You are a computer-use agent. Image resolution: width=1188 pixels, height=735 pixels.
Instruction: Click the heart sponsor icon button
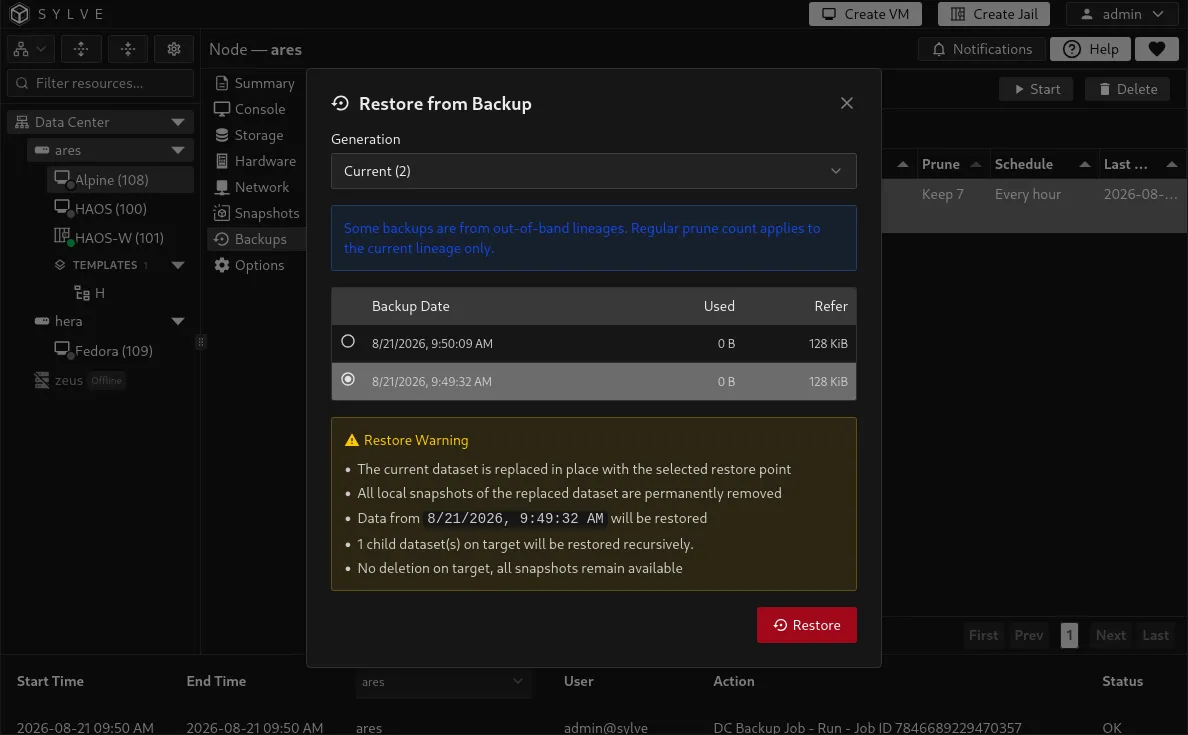click(x=1156, y=49)
